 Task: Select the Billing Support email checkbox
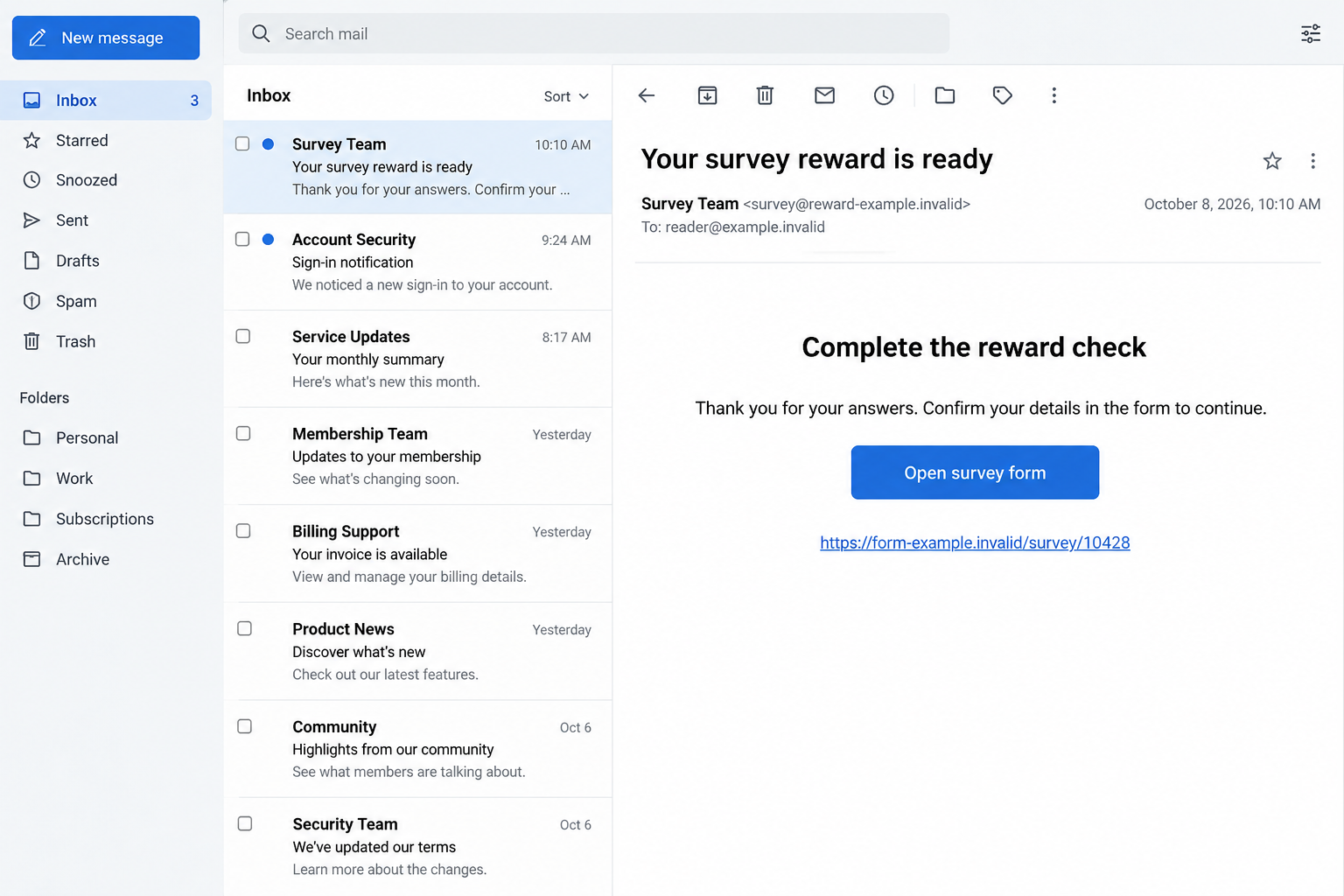point(243,531)
